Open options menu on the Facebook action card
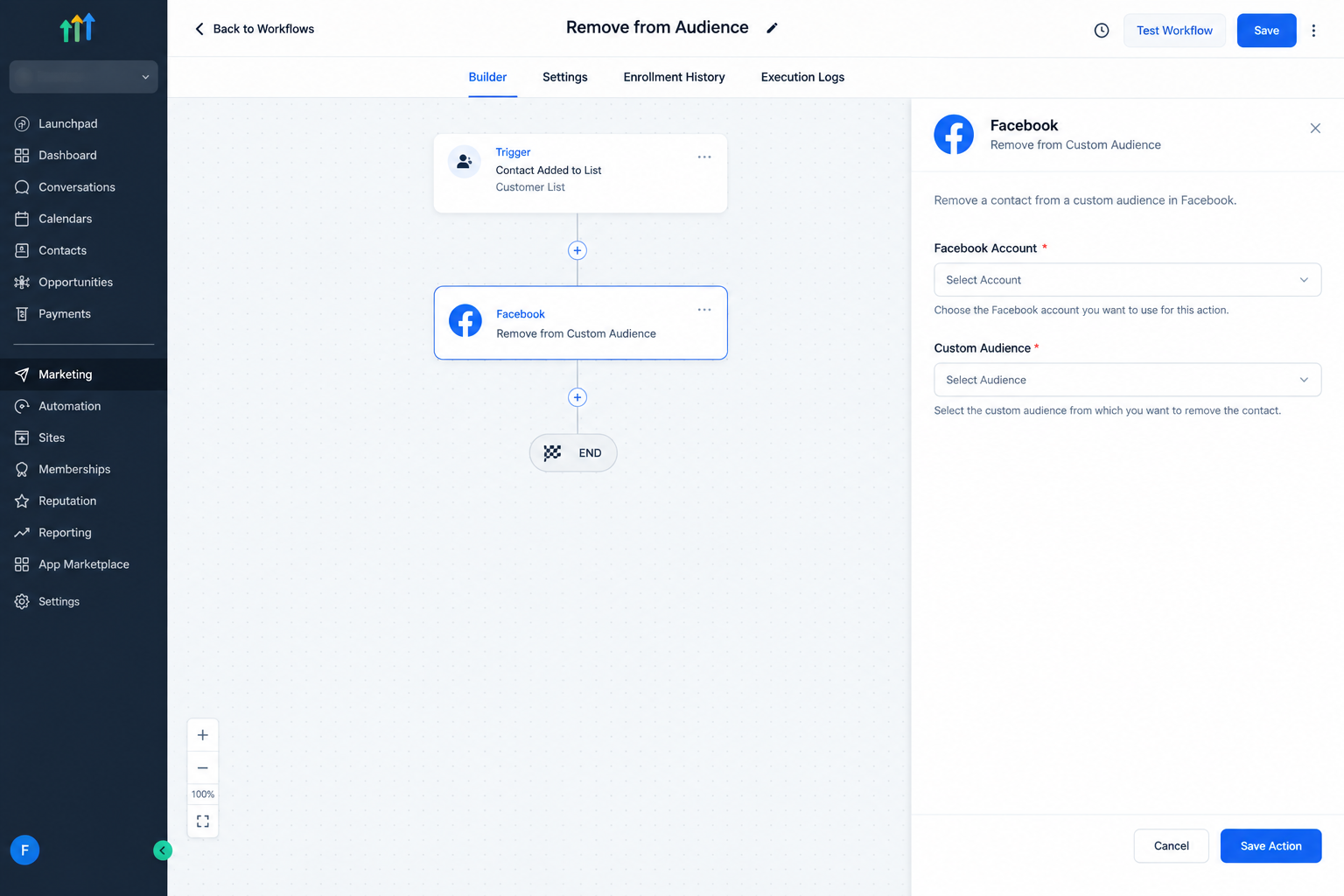 (704, 310)
